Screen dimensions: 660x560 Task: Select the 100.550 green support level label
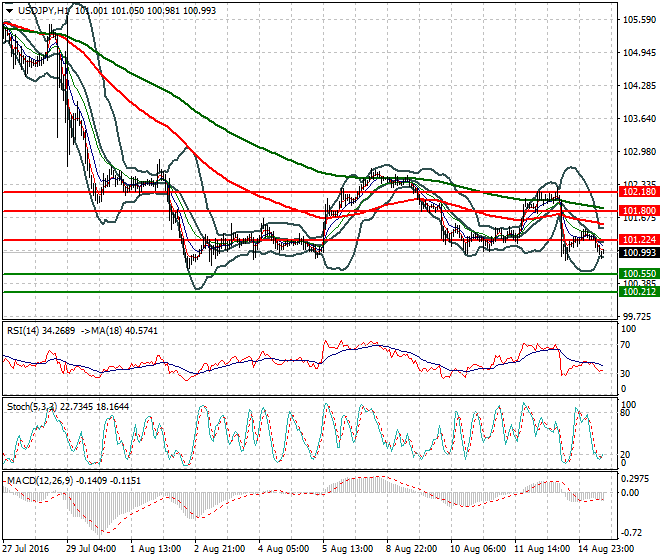point(638,273)
